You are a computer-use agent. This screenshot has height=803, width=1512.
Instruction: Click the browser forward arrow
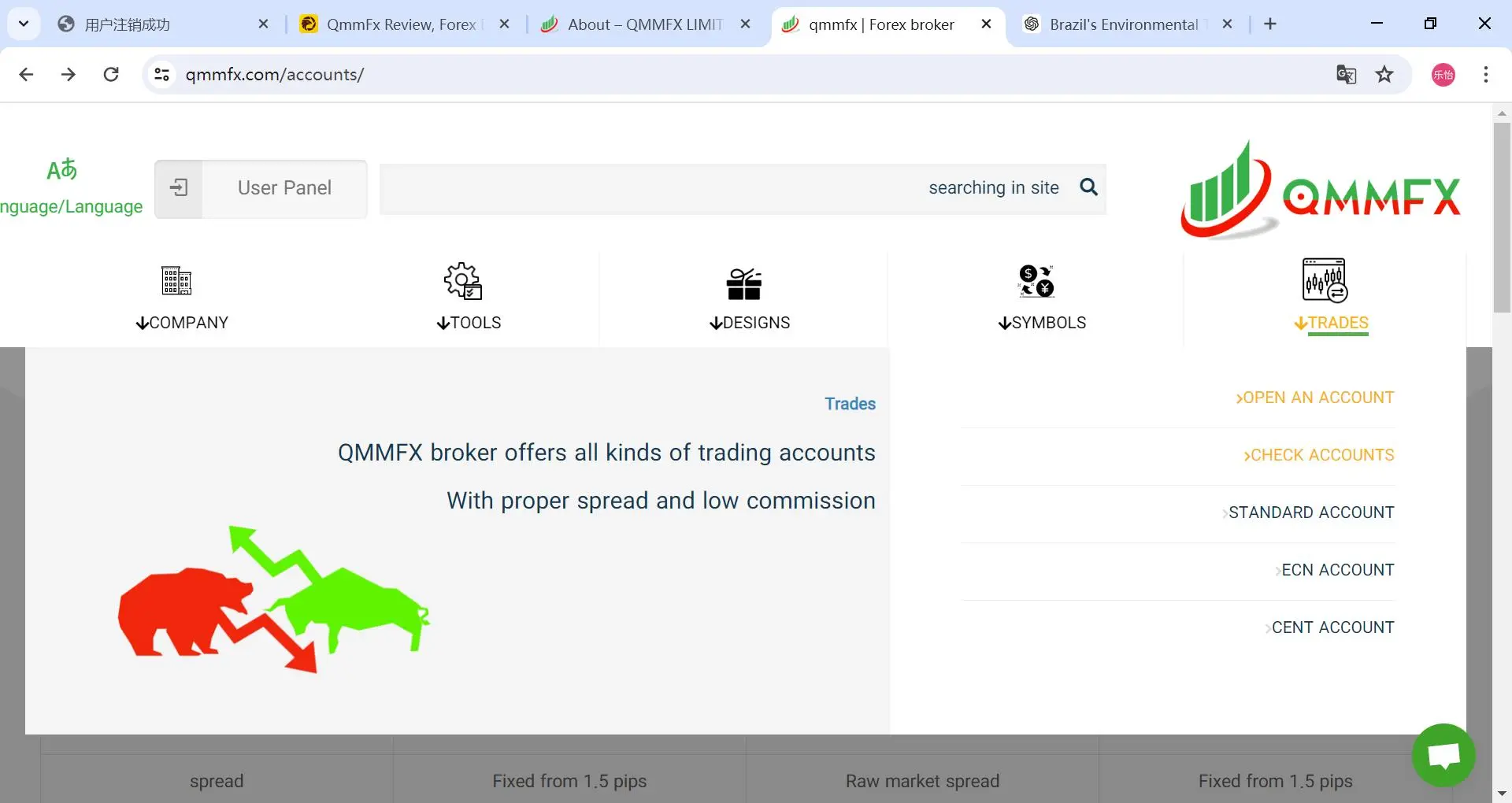click(x=69, y=75)
